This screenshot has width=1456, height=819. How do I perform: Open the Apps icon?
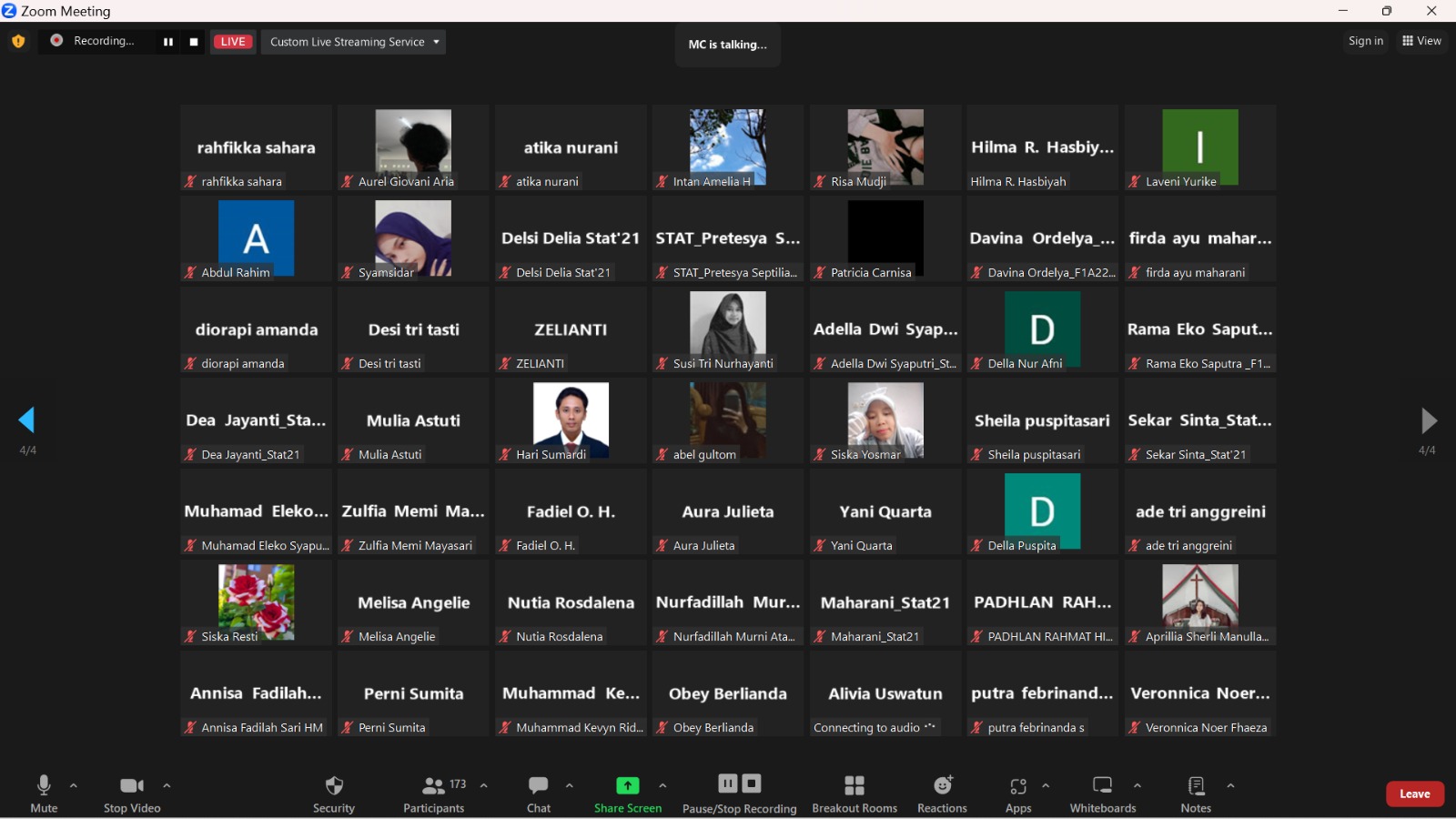coord(1018,786)
